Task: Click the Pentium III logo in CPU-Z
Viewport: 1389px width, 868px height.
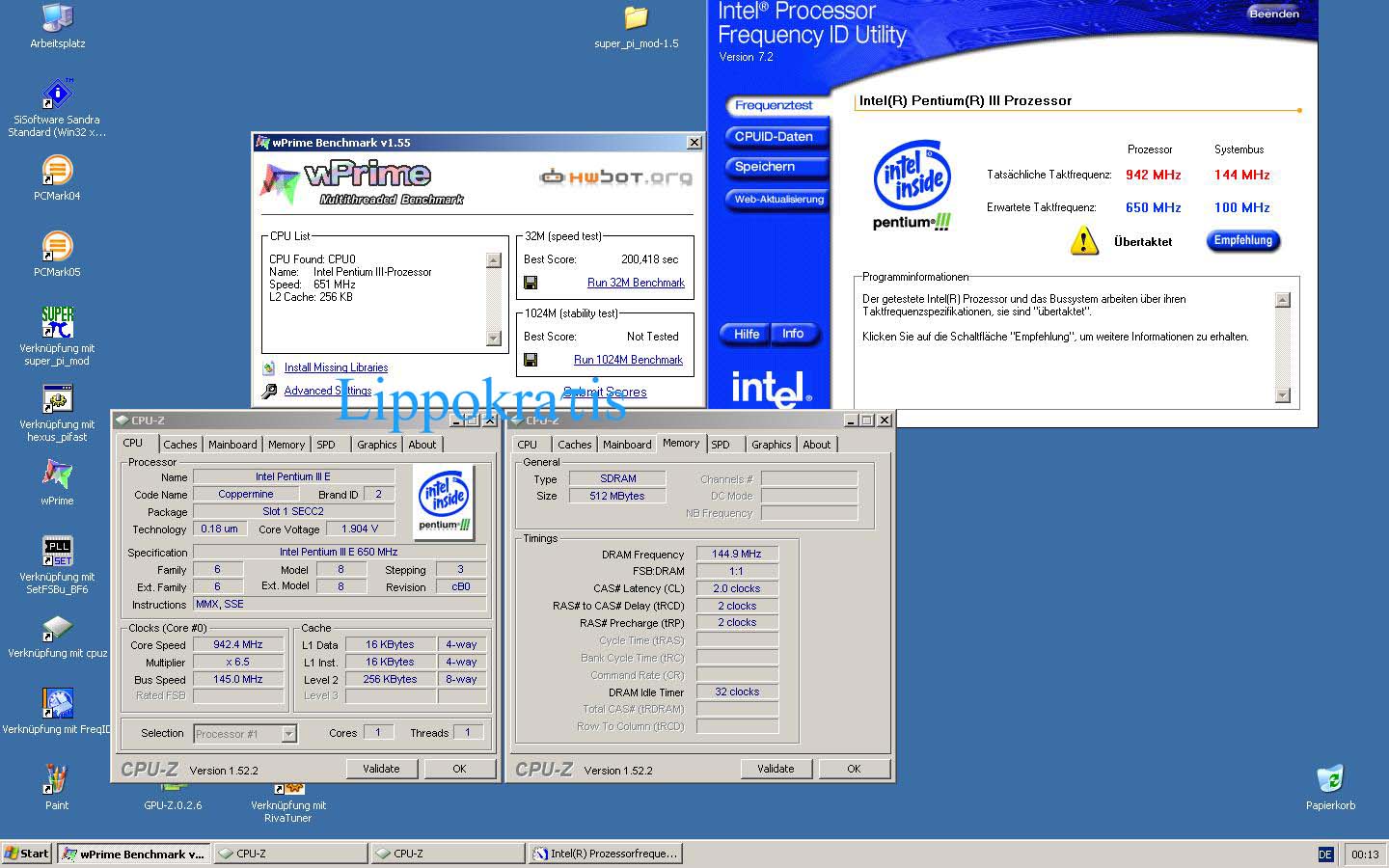Action: 445,502
